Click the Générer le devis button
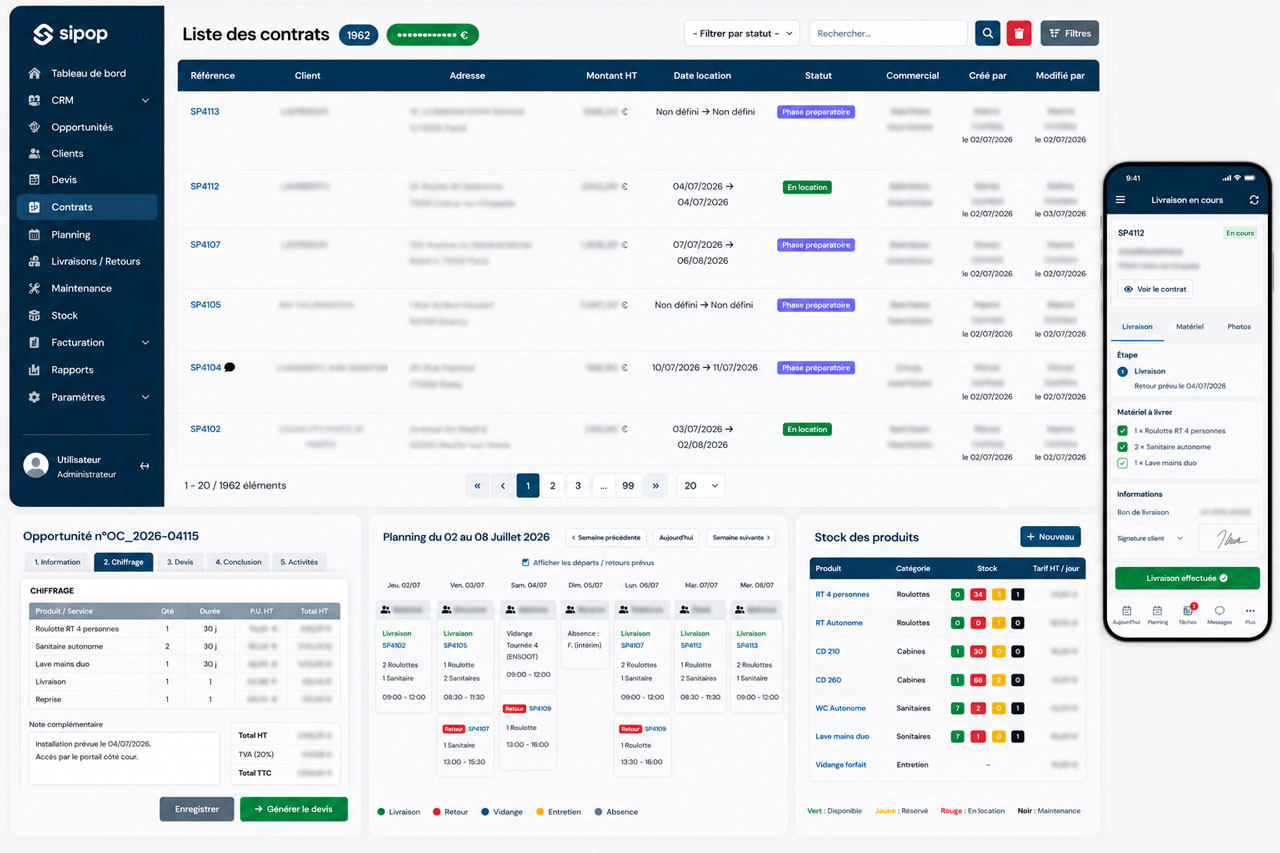Image resolution: width=1280 pixels, height=853 pixels. click(x=294, y=809)
